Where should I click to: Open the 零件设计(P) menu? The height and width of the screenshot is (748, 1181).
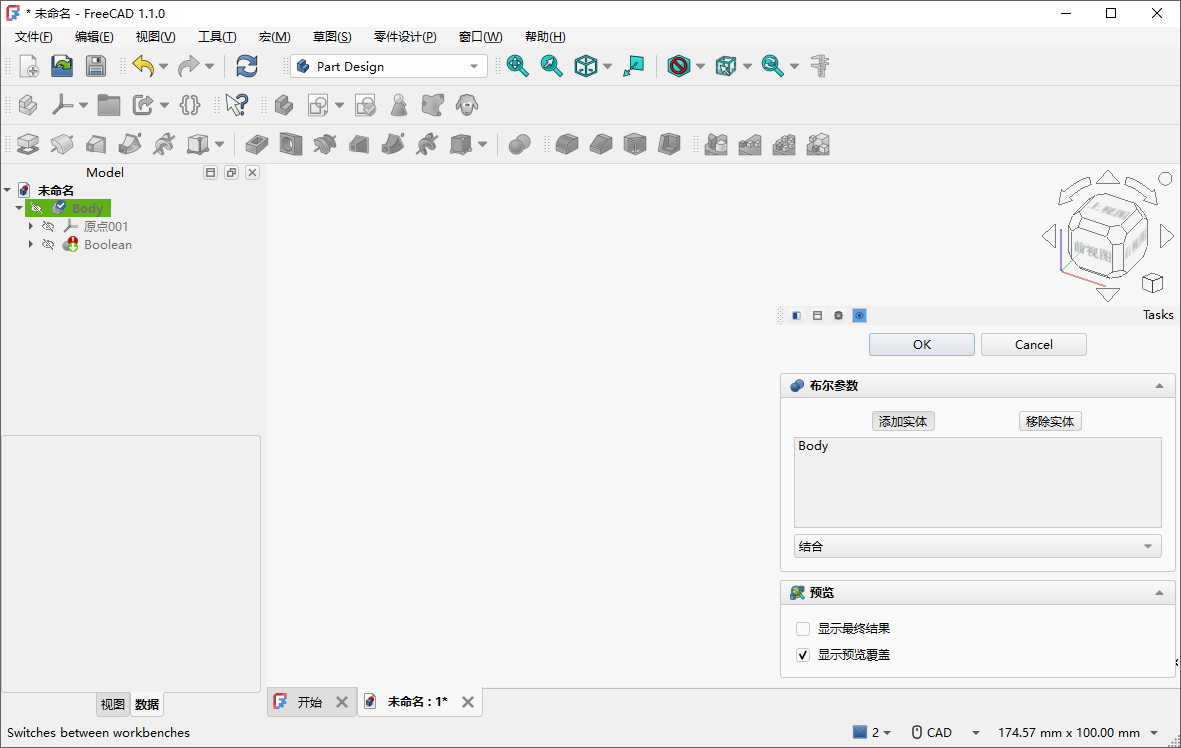(x=405, y=37)
